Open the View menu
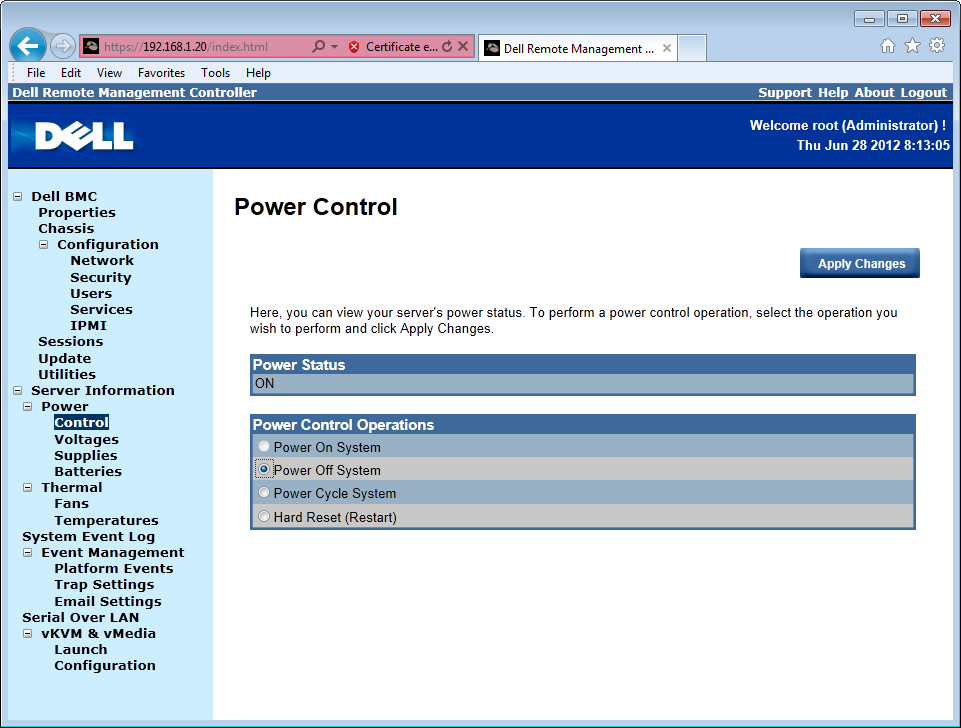The height and width of the screenshot is (728, 961). [109, 73]
